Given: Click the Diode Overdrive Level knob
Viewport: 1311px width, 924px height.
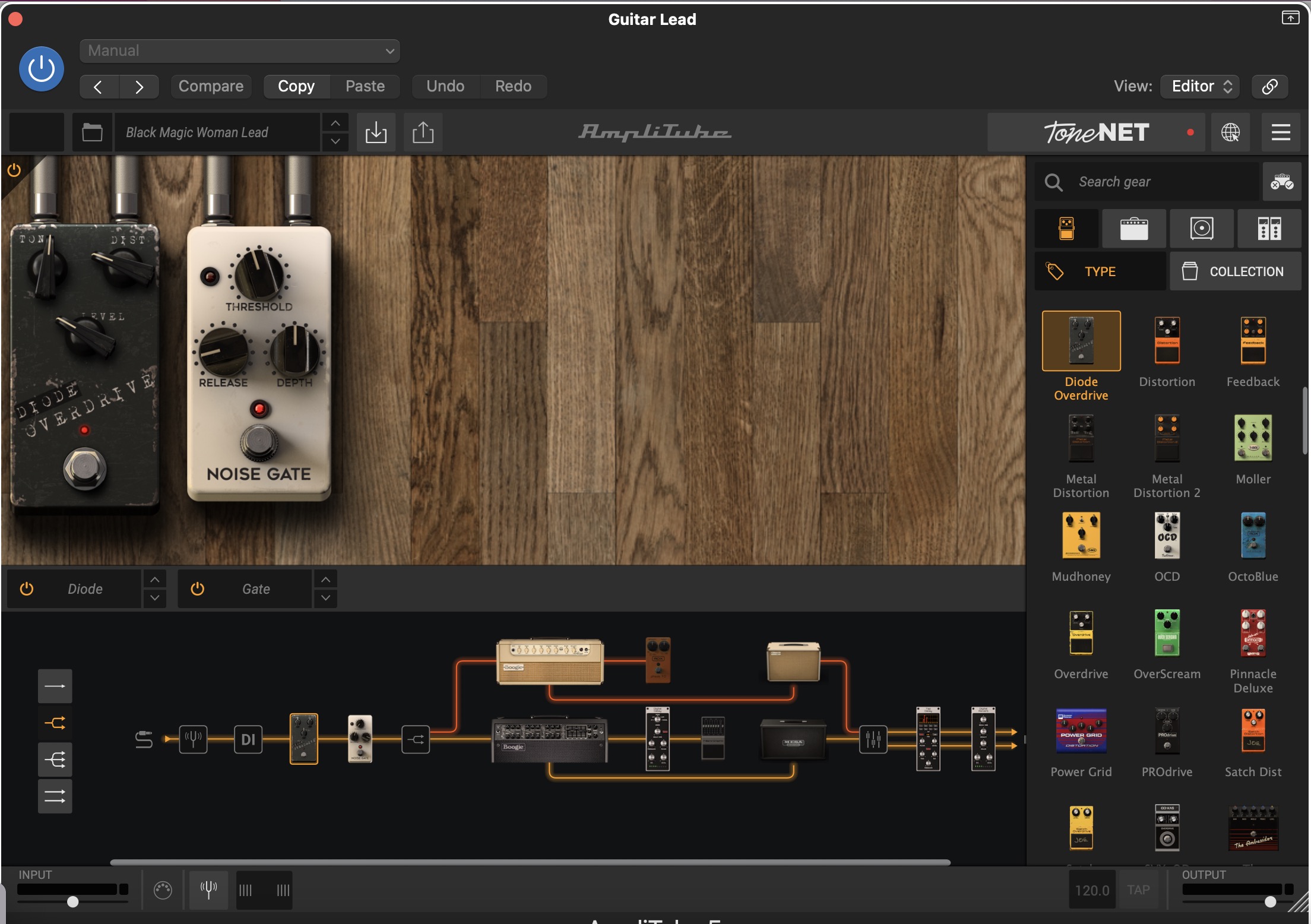Looking at the screenshot, I should (x=87, y=336).
